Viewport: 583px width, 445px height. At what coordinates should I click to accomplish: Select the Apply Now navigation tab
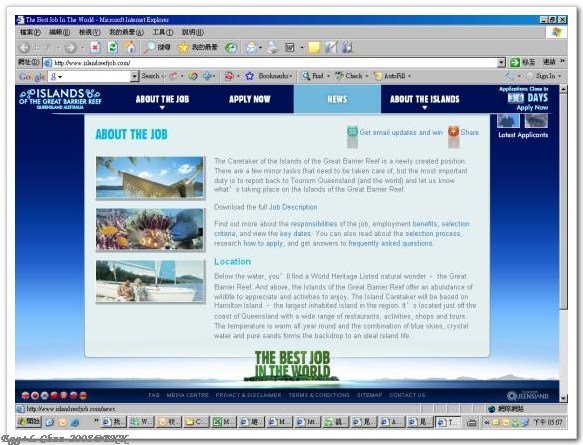249,99
